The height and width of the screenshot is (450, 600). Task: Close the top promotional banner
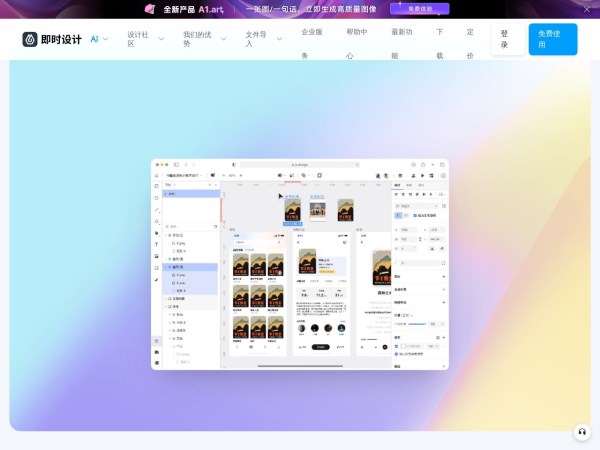tap(587, 8)
